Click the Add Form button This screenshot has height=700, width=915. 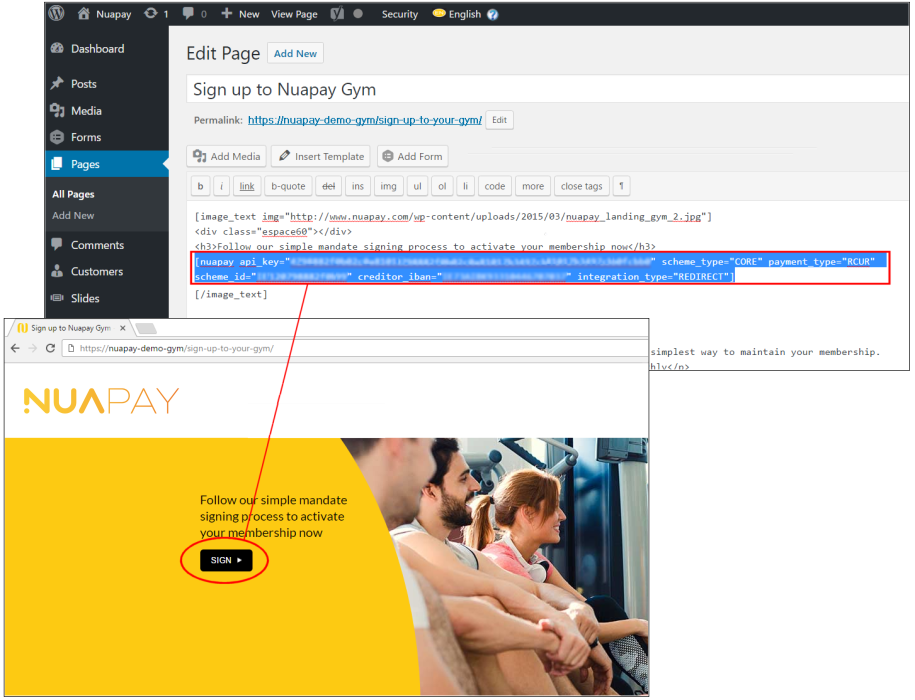click(x=413, y=156)
